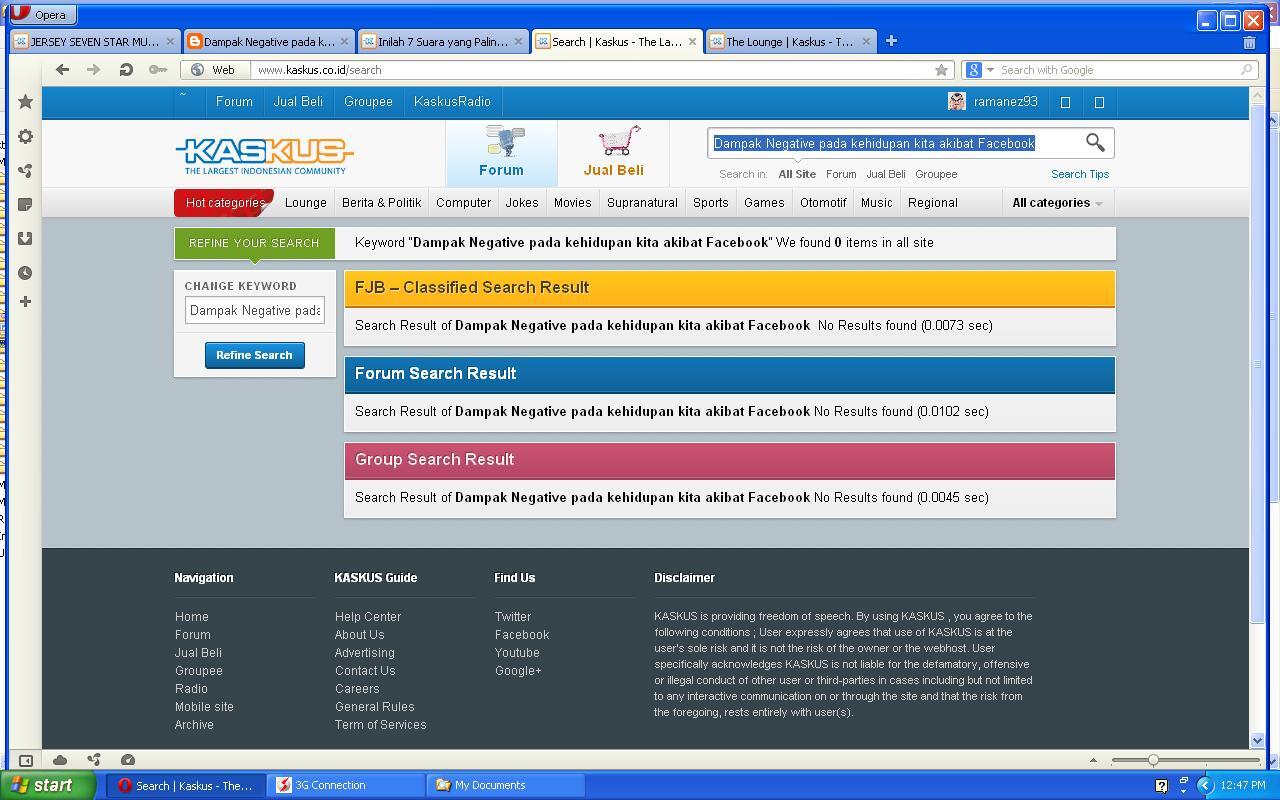Click the ramanez93 user avatar
Viewport: 1280px width, 800px height.
coord(957,101)
